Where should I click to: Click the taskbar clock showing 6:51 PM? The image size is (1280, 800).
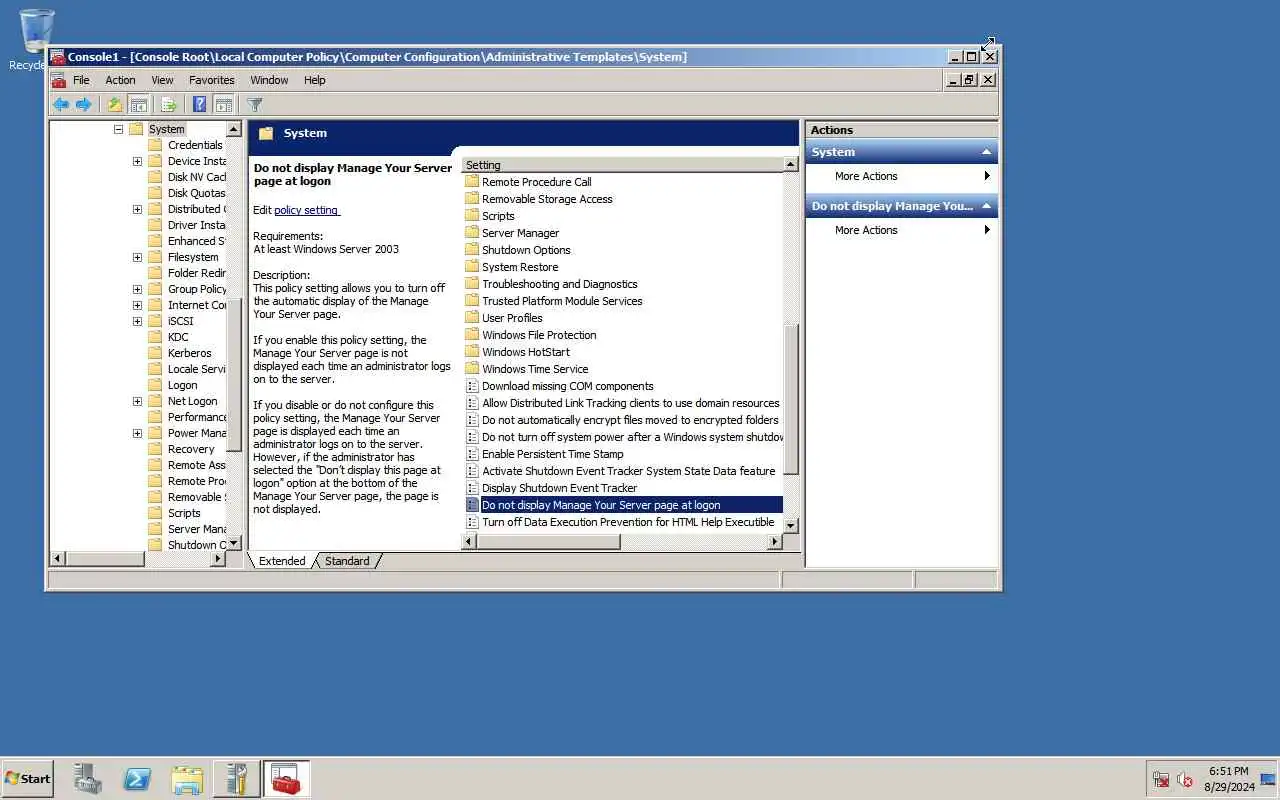1228,779
